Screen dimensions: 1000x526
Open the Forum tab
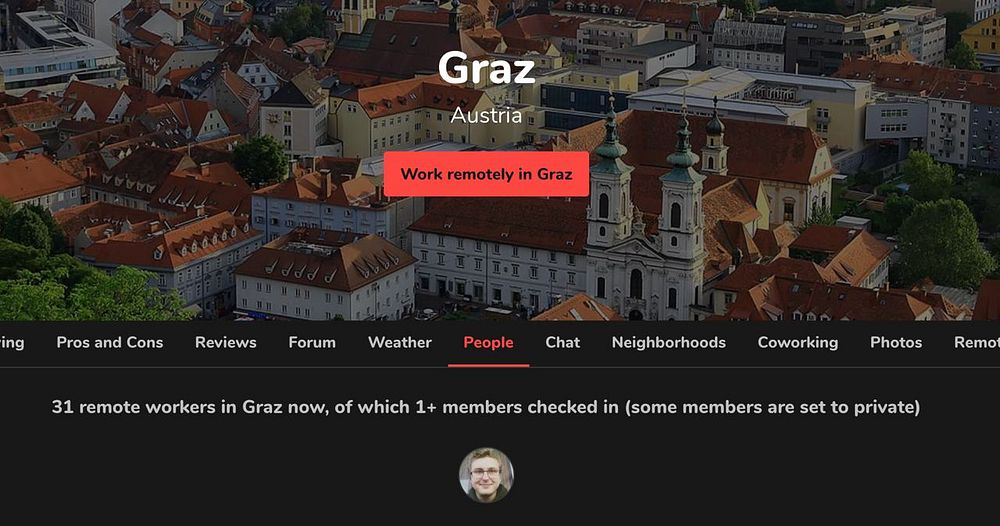coord(312,342)
